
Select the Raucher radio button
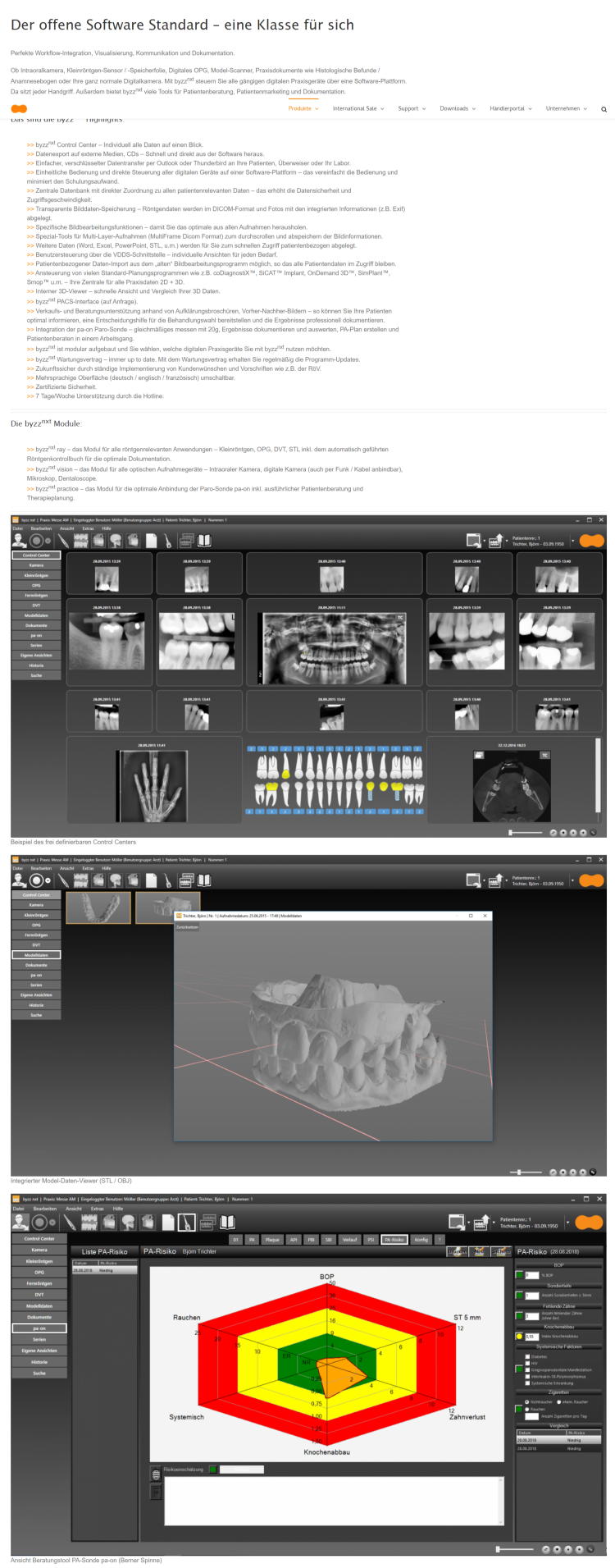[x=527, y=1409]
